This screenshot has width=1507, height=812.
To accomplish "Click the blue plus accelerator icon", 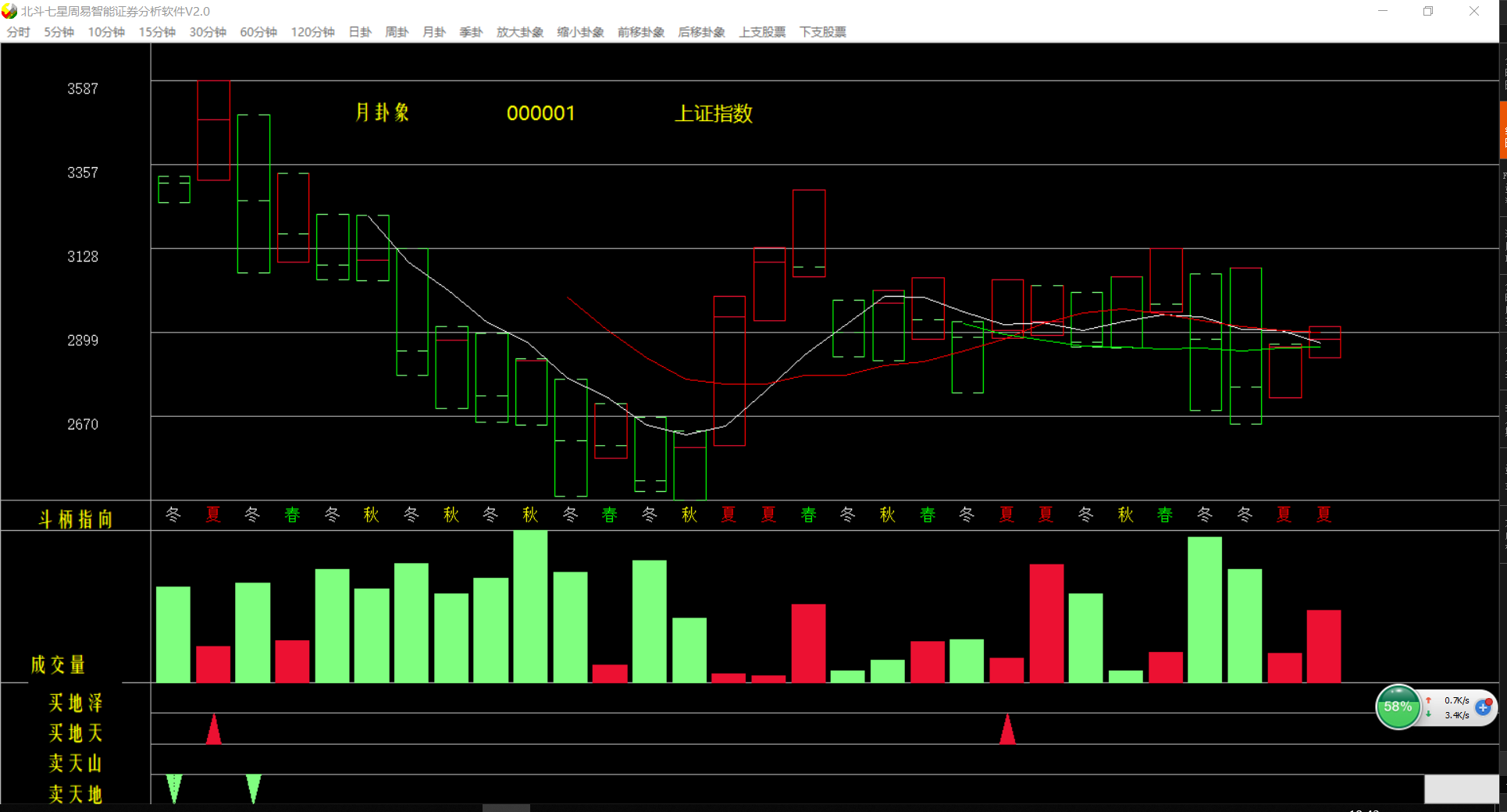I will pyautogui.click(x=1484, y=707).
